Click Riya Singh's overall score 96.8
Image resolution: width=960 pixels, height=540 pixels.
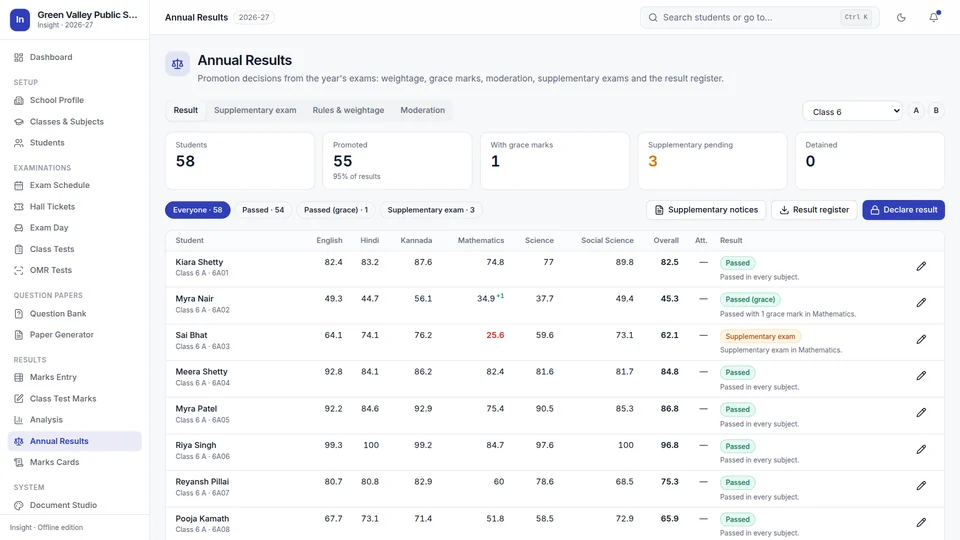click(x=669, y=446)
